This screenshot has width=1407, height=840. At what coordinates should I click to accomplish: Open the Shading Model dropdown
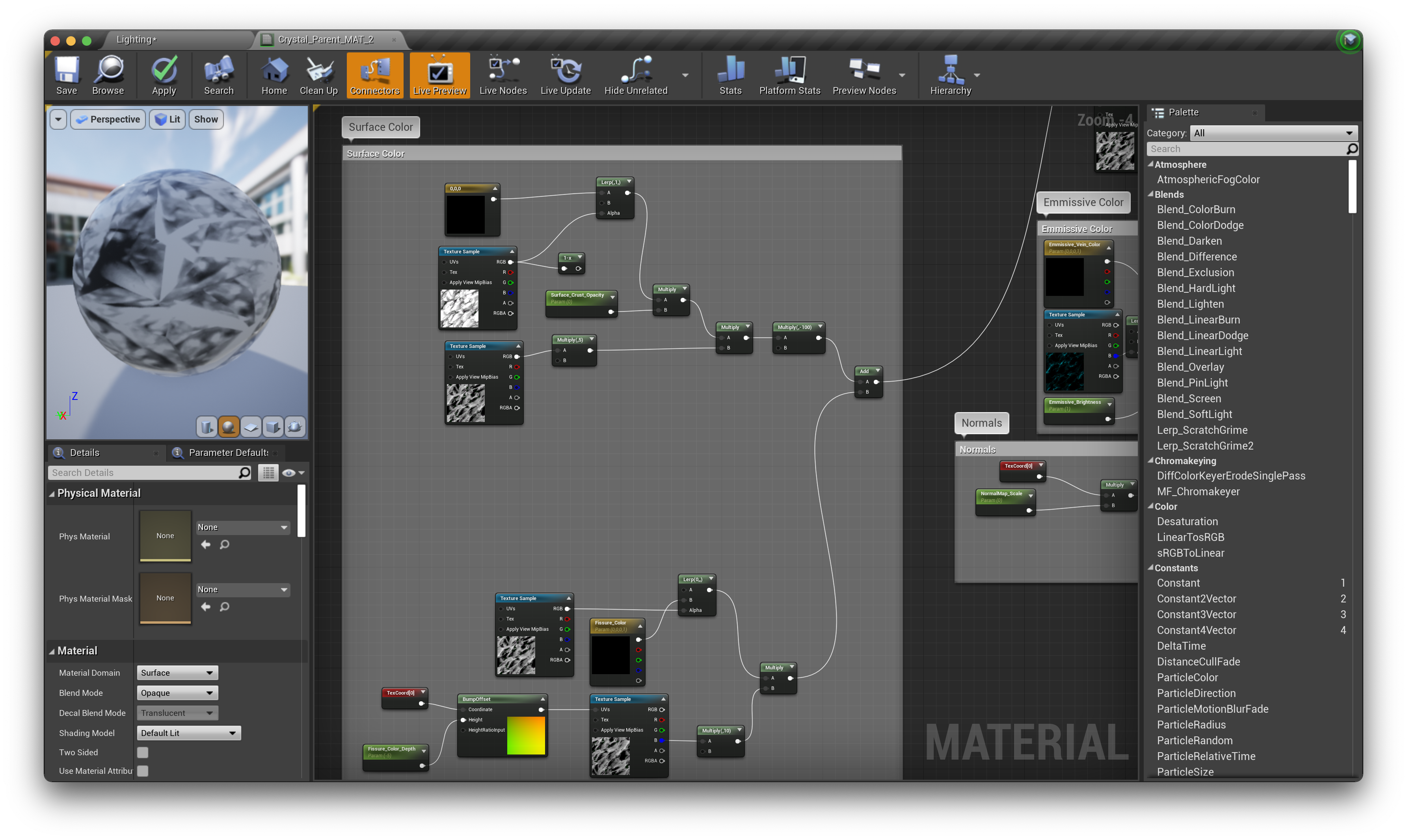click(x=188, y=733)
